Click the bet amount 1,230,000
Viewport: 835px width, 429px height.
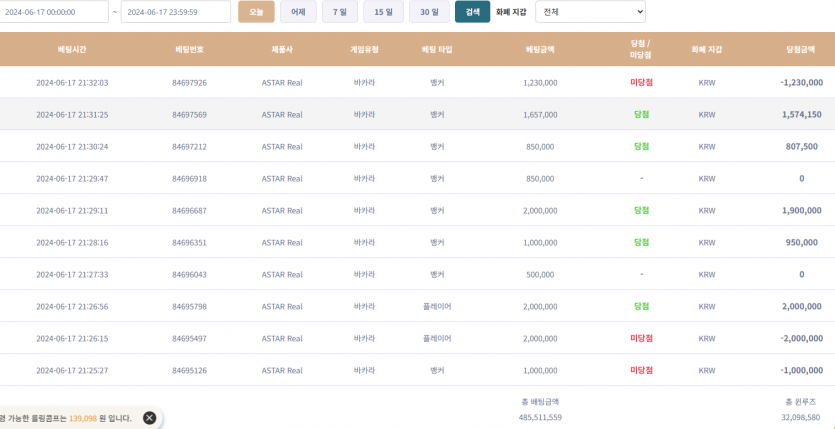pos(540,83)
